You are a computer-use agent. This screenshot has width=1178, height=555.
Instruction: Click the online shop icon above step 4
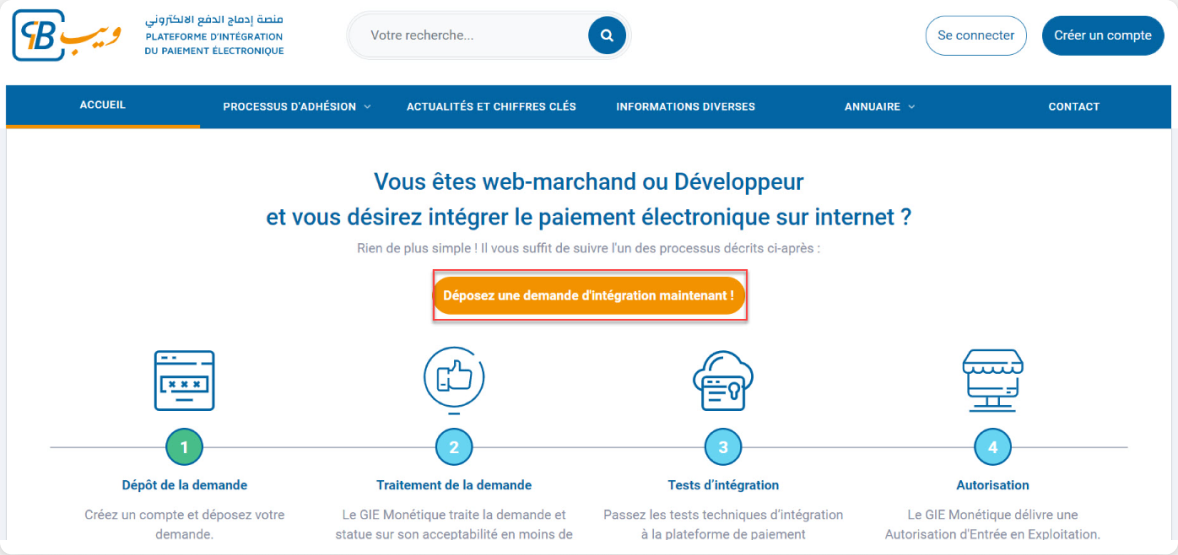point(992,380)
